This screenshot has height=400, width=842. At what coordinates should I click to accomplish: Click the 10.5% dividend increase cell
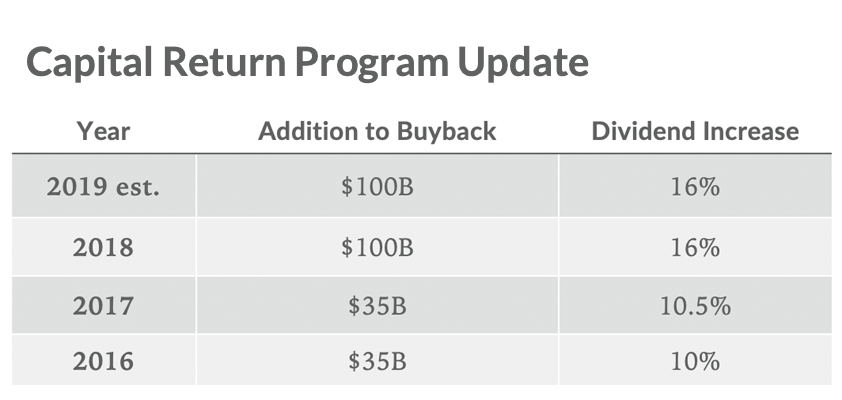(695, 306)
